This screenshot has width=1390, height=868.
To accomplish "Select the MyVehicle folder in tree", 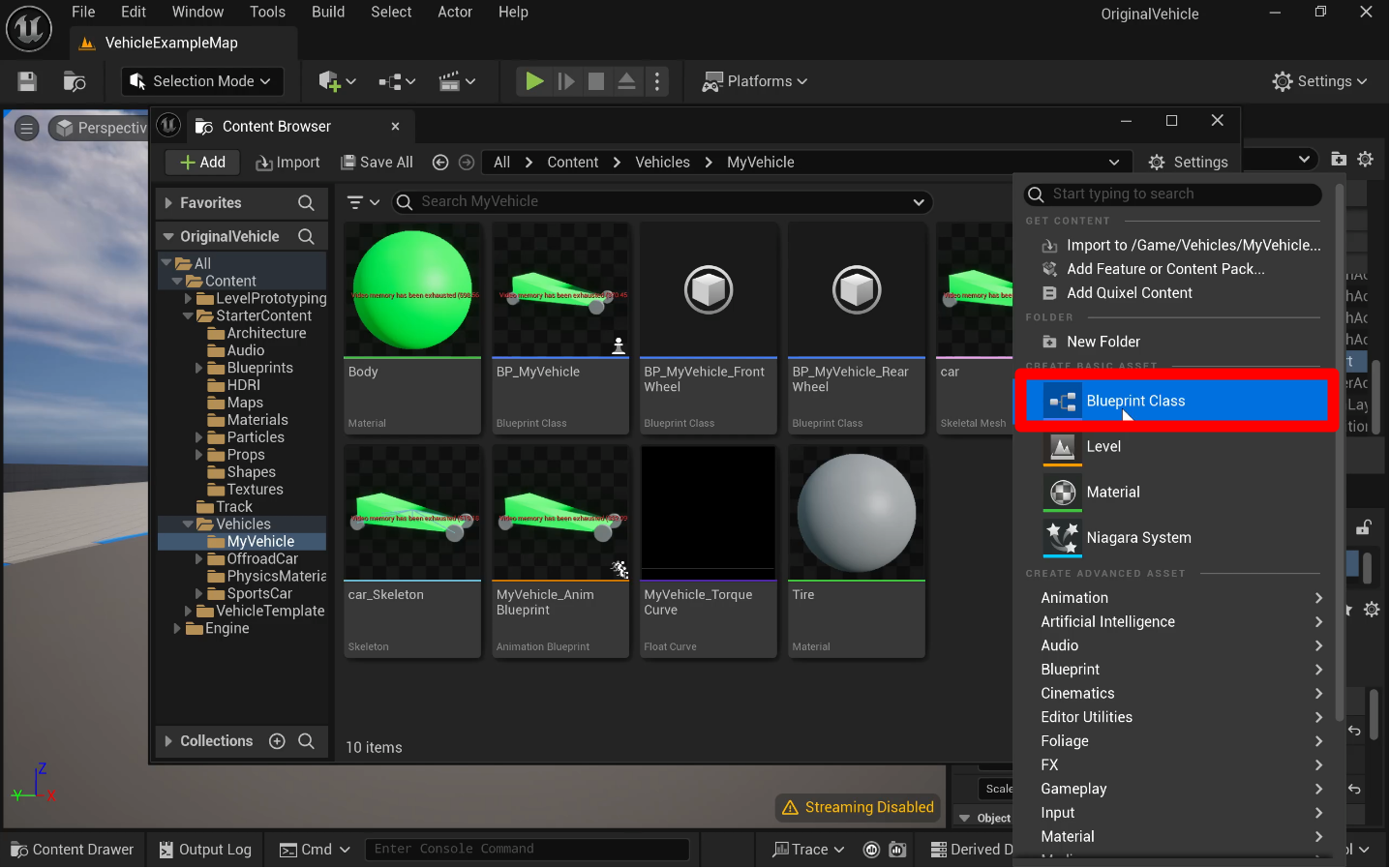I will [x=250, y=542].
